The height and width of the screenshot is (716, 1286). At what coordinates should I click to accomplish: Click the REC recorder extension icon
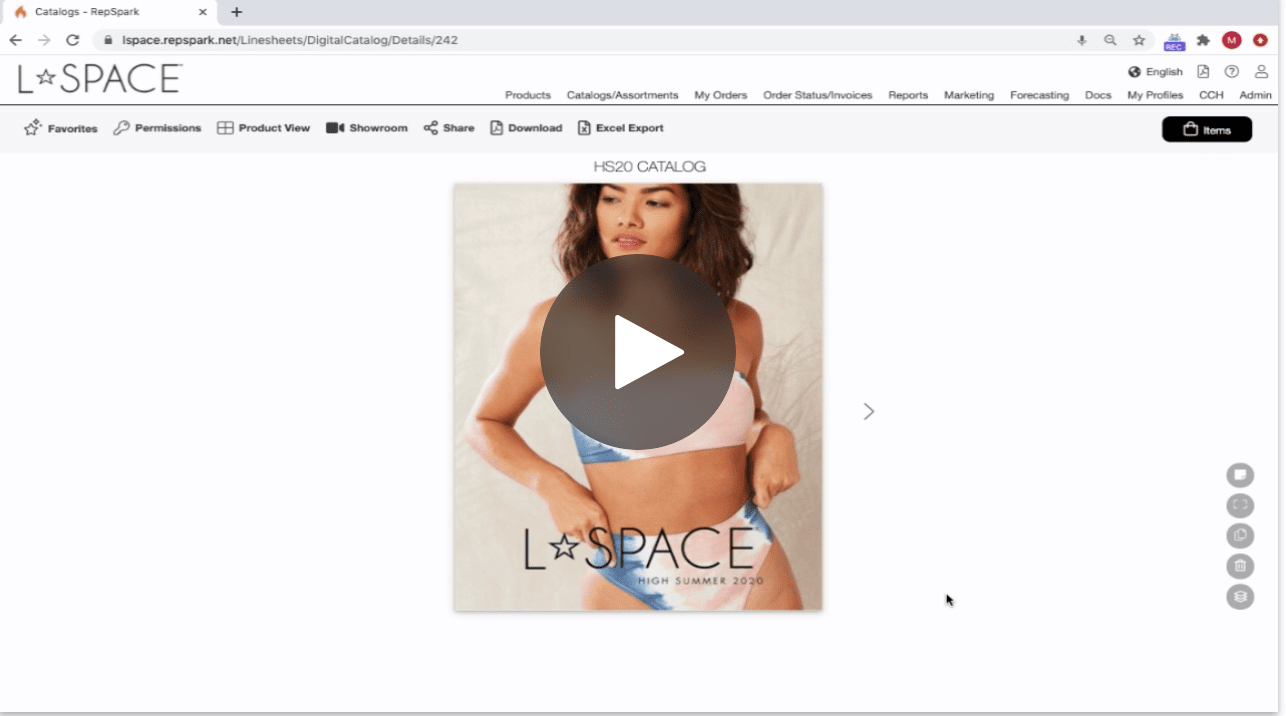point(1174,41)
